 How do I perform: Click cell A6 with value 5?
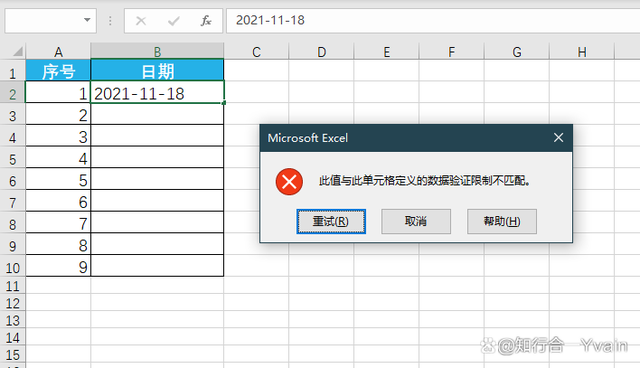pos(58,179)
